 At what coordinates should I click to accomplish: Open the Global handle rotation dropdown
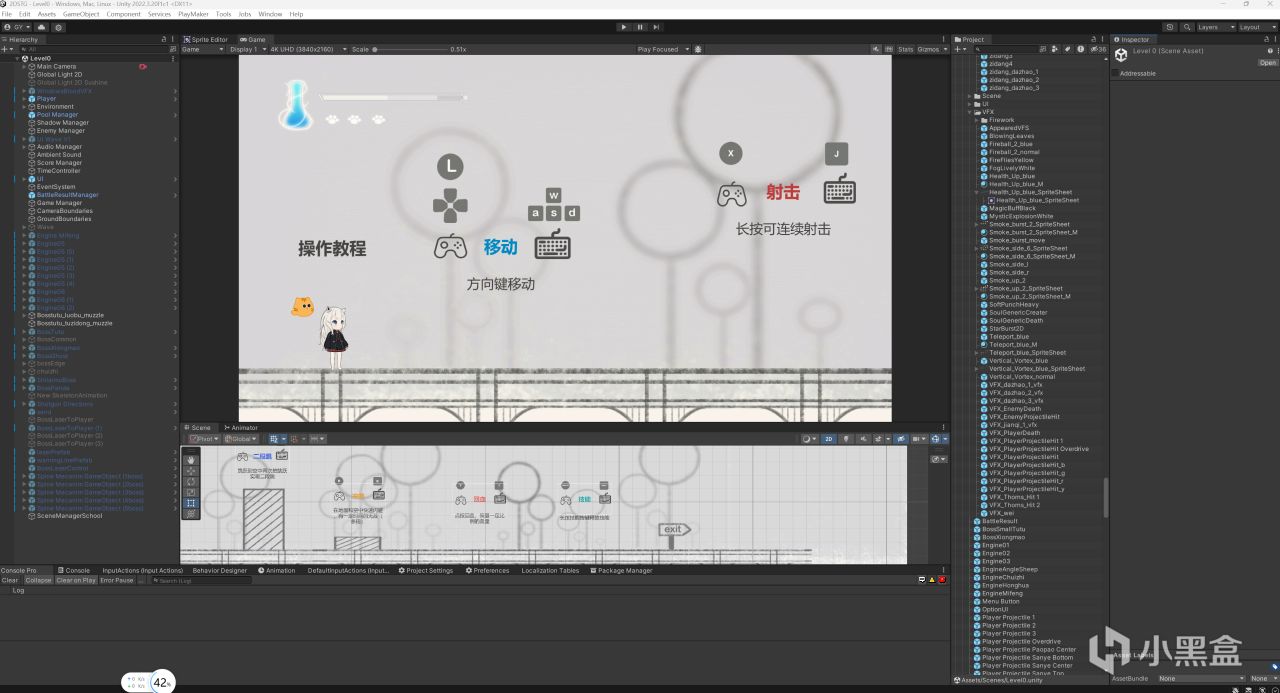[x=241, y=439]
